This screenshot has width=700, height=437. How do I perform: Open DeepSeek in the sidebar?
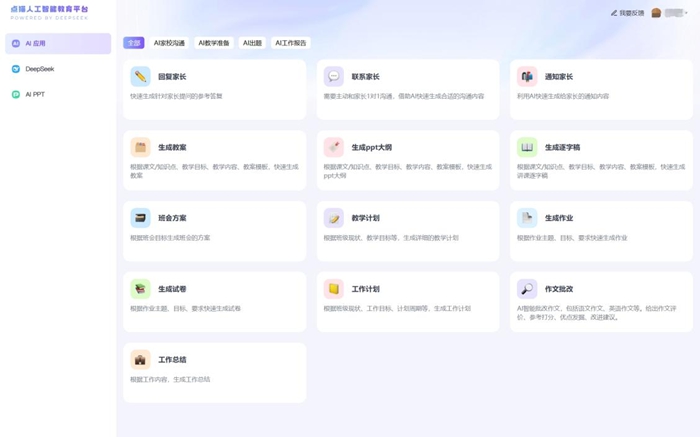point(40,69)
